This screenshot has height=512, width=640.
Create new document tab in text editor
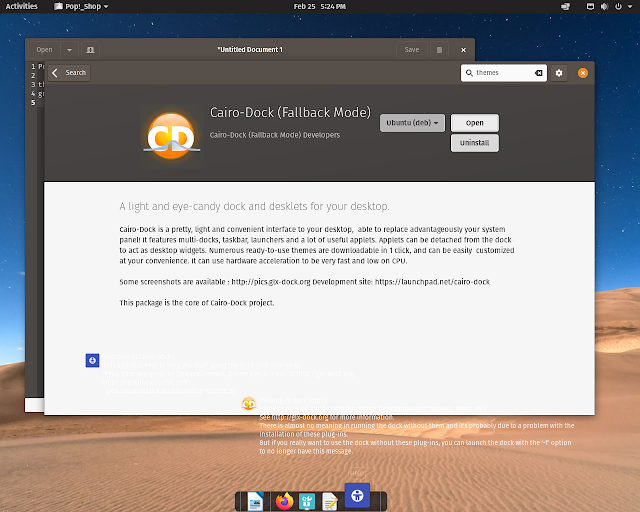click(x=90, y=50)
